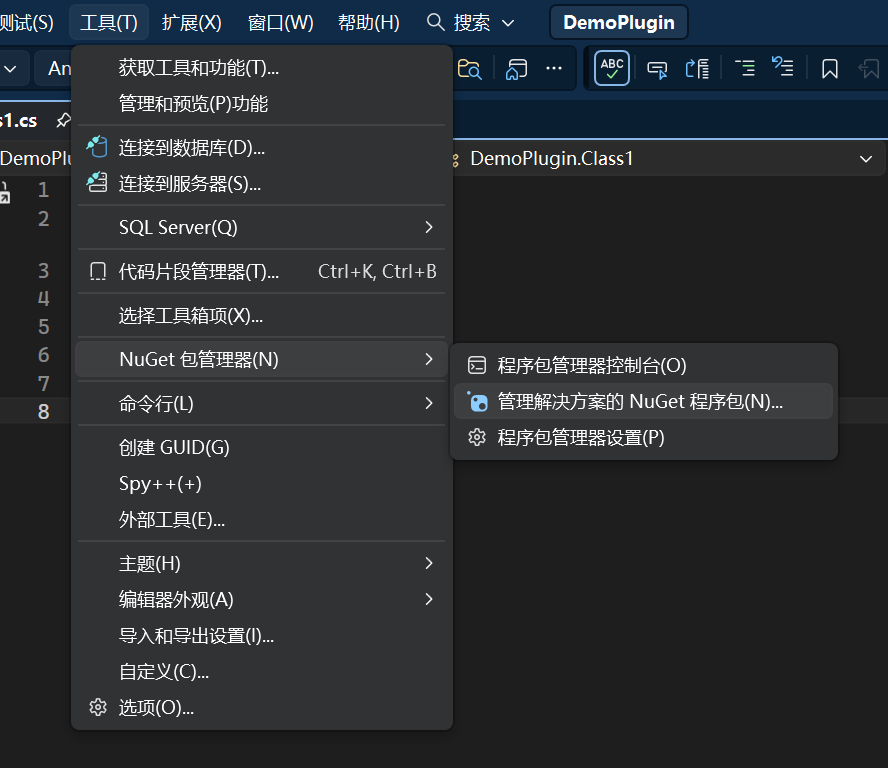The image size is (888, 768).
Task: Open the 扩展(X) menu
Action: click(192, 22)
